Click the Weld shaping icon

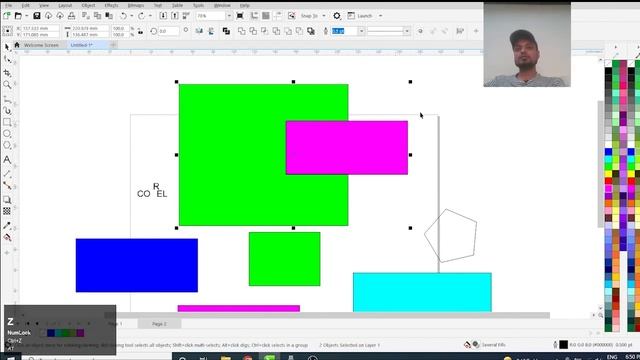[x=242, y=31]
